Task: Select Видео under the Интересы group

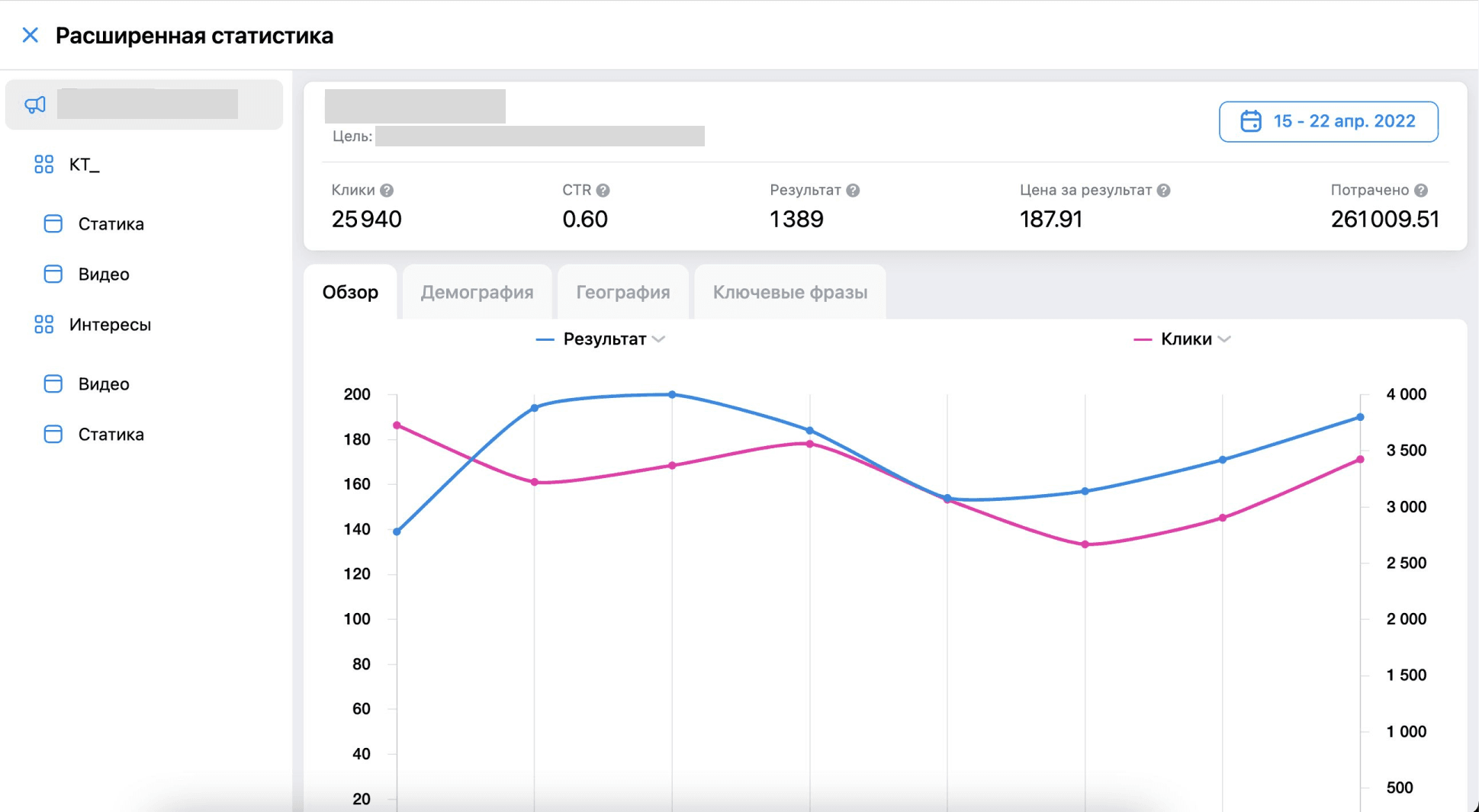Action: click(x=104, y=384)
